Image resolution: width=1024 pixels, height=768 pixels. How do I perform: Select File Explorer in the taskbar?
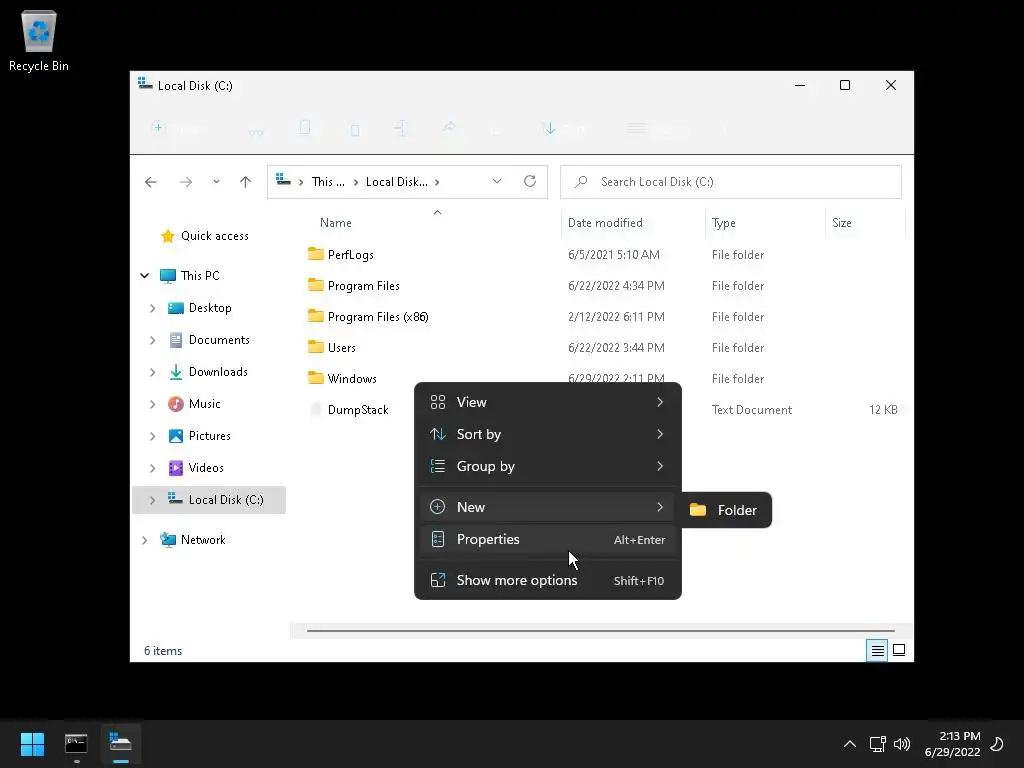[x=120, y=743]
